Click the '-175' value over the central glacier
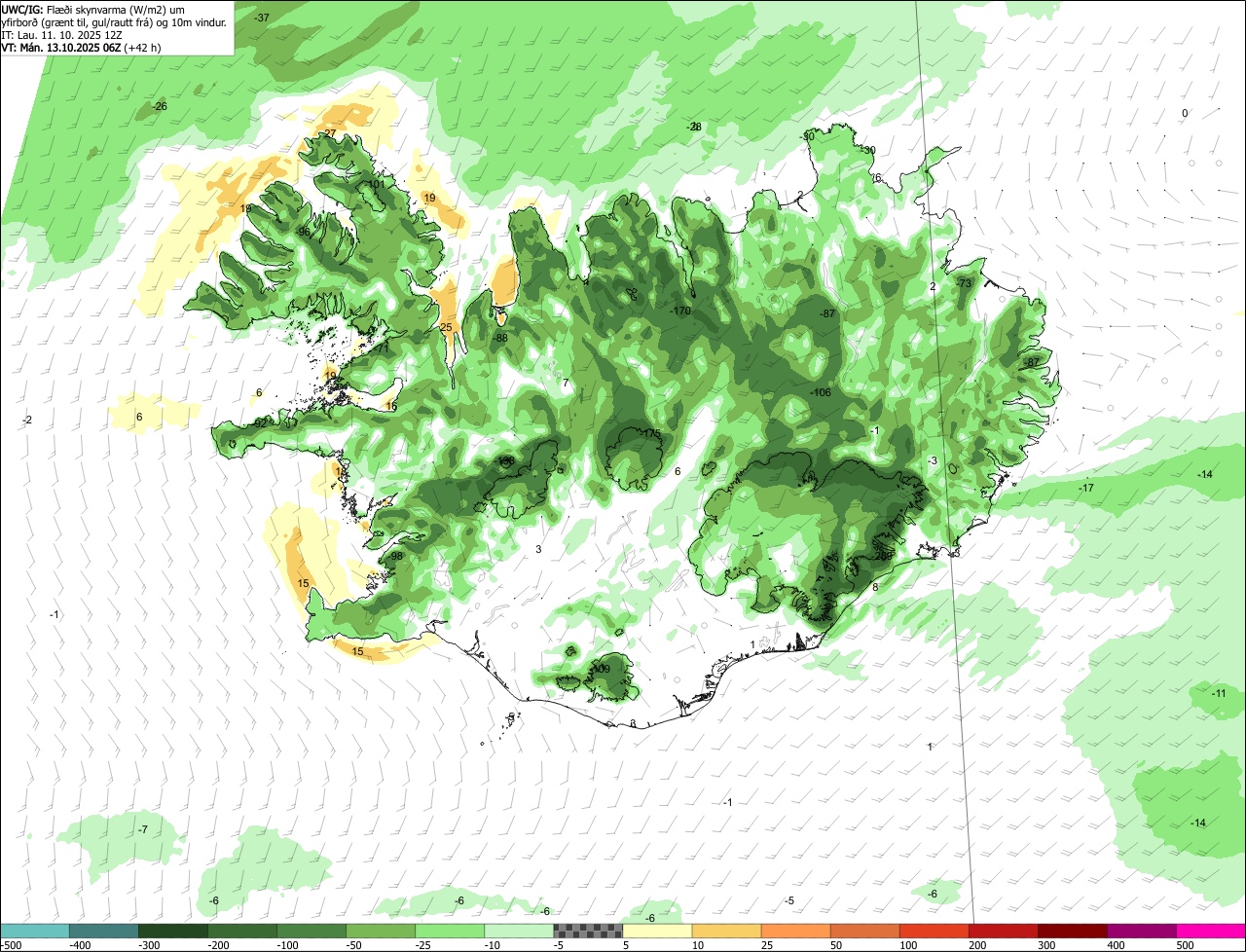 coord(650,433)
